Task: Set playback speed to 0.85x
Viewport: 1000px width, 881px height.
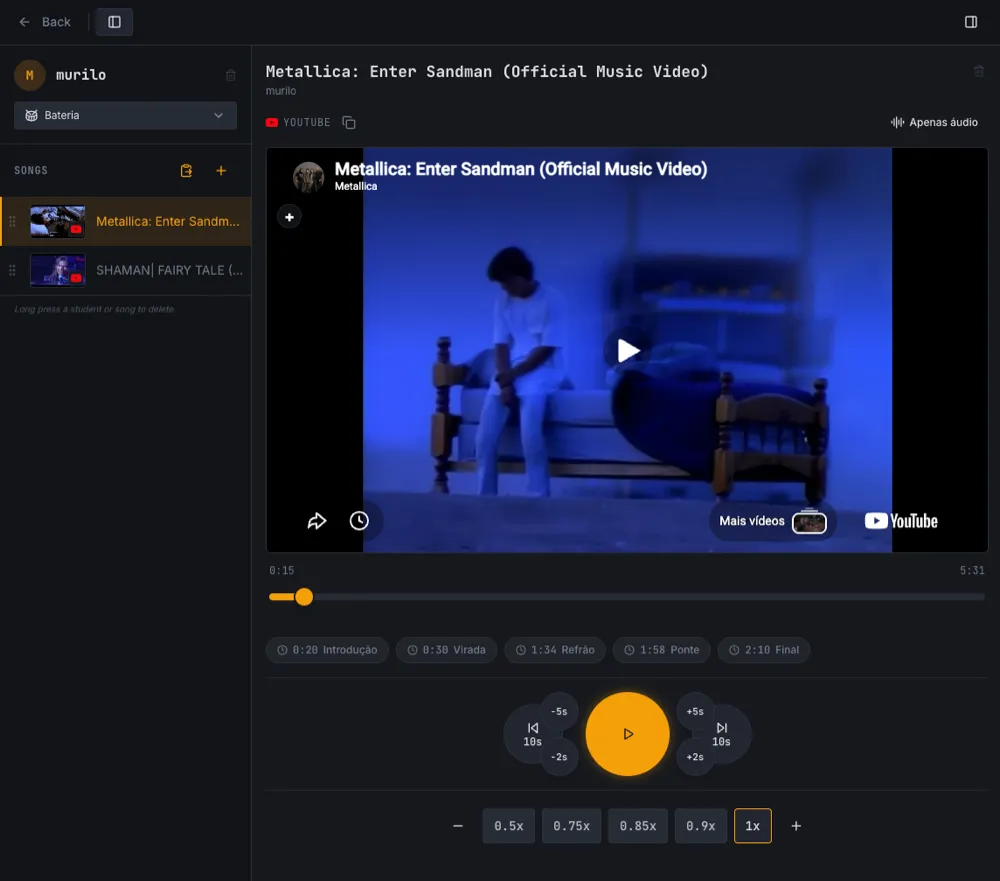Action: point(638,826)
